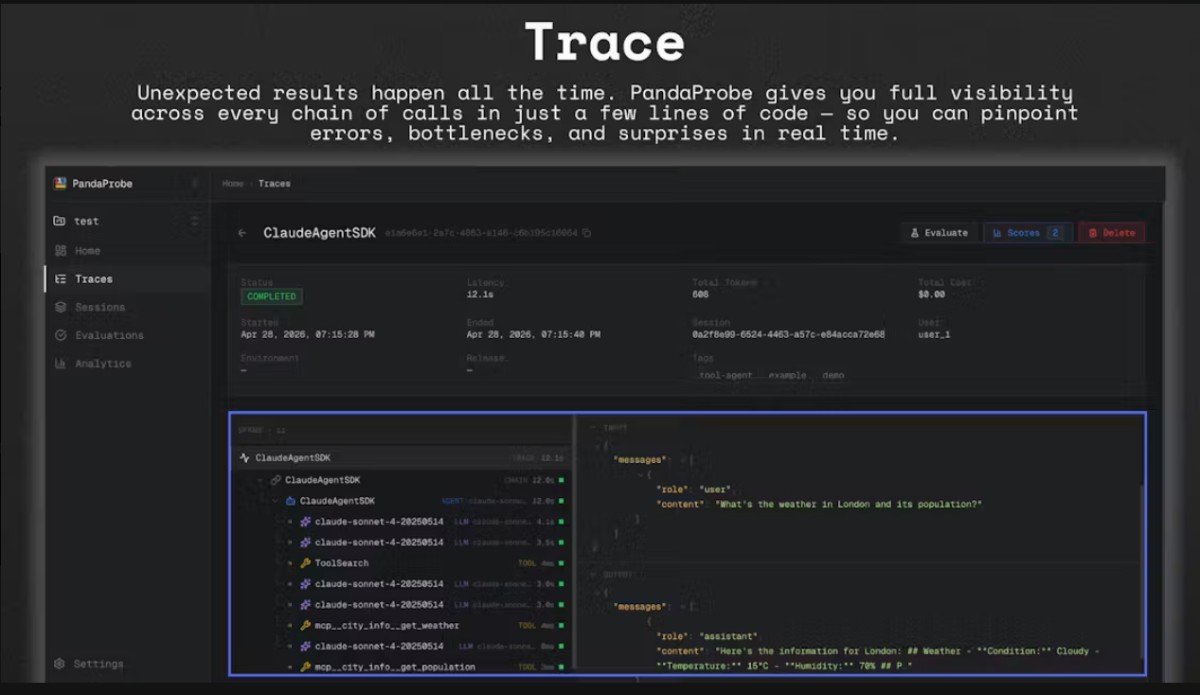Click the Scores count badge 2
The width and height of the screenshot is (1200, 695).
coord(1054,233)
